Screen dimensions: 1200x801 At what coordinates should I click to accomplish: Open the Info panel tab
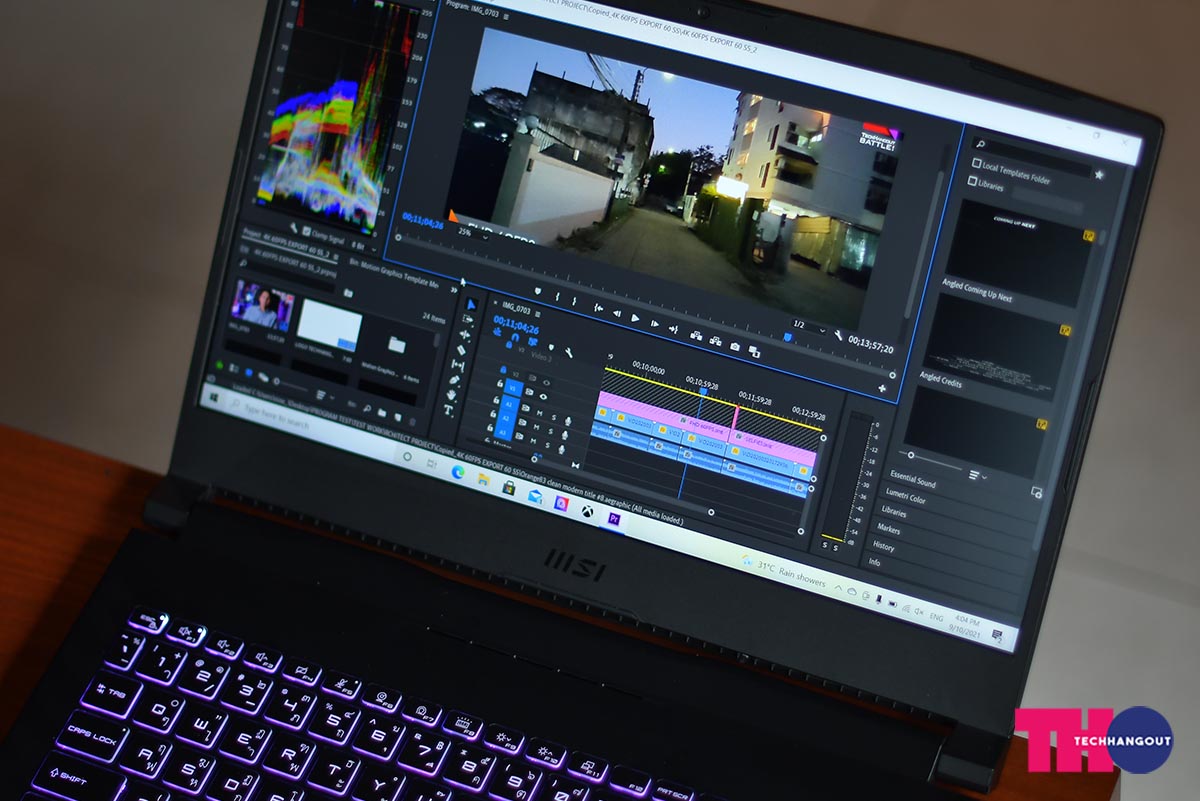874,563
